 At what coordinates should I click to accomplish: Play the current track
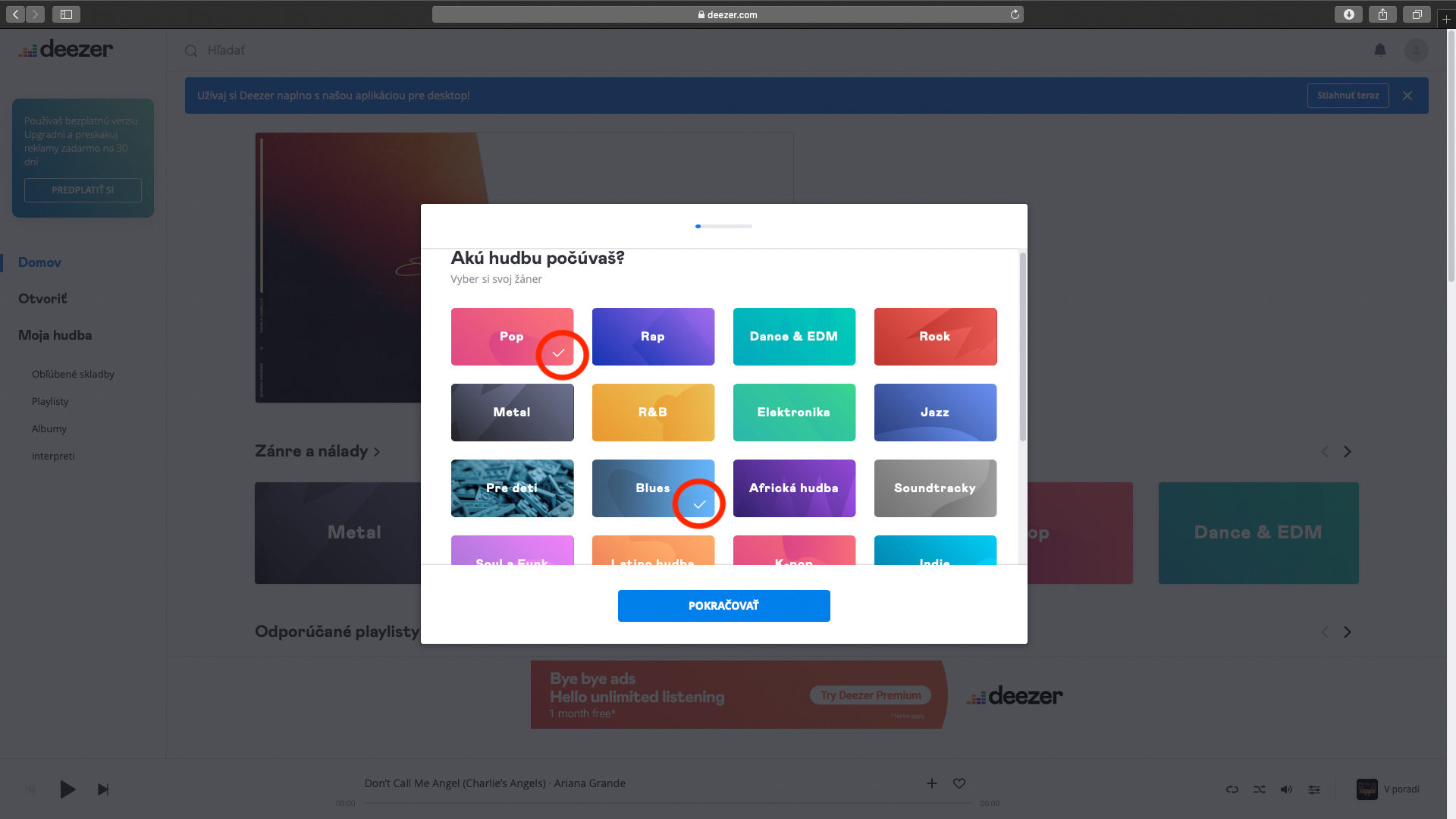pos(67,789)
